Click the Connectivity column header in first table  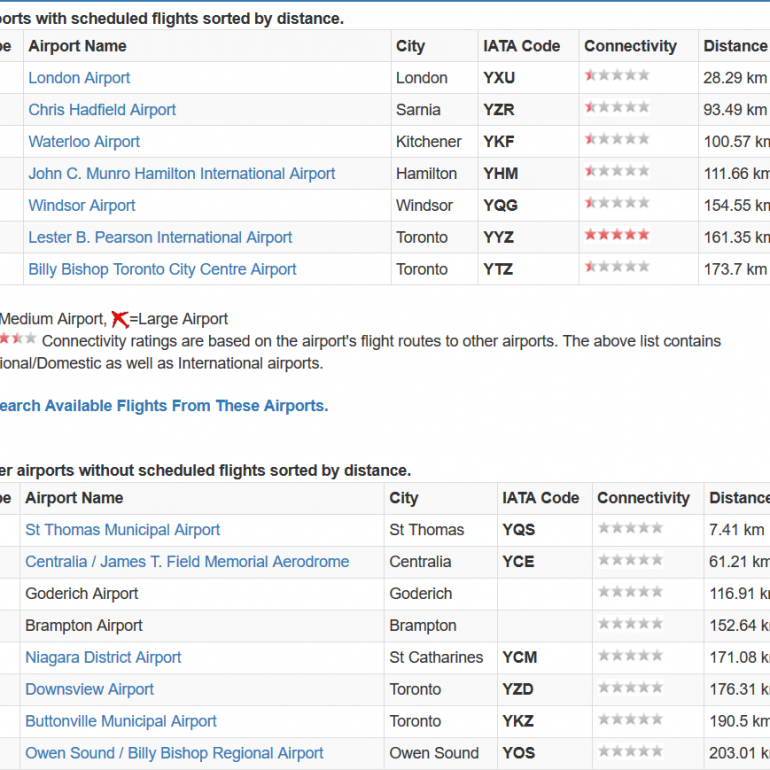coord(630,46)
